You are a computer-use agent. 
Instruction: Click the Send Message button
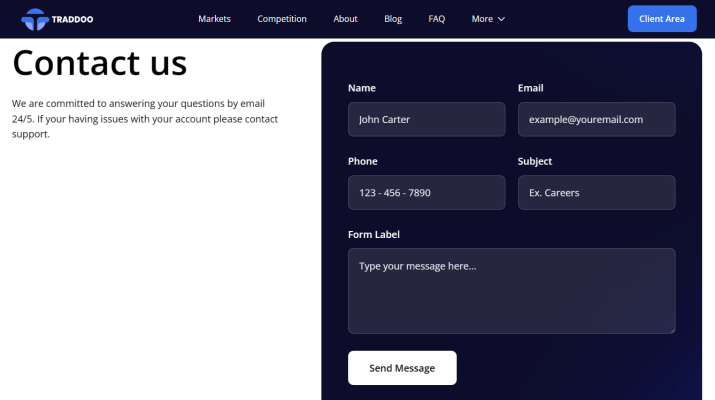pyautogui.click(x=402, y=368)
